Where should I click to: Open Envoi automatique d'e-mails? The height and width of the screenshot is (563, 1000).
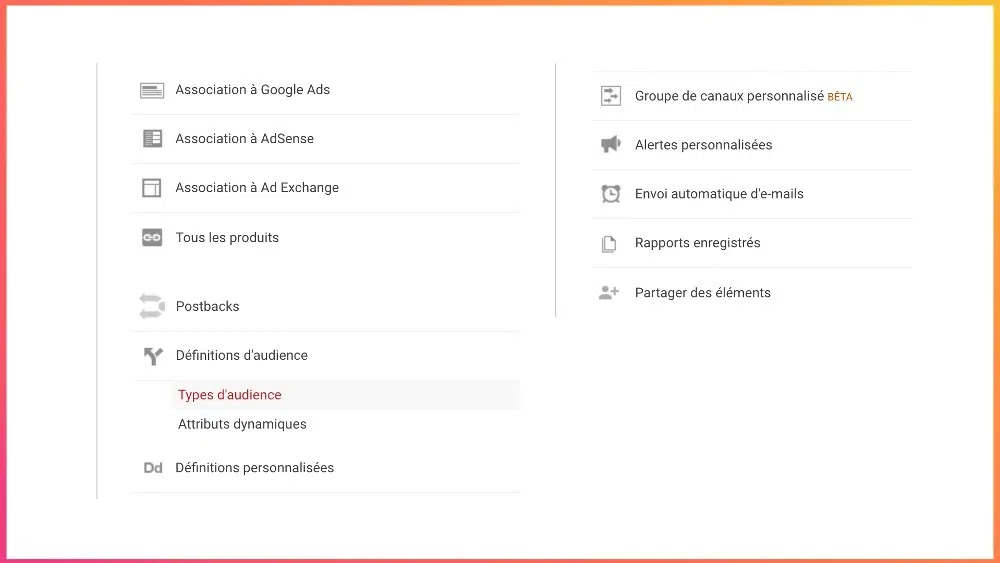point(752,194)
